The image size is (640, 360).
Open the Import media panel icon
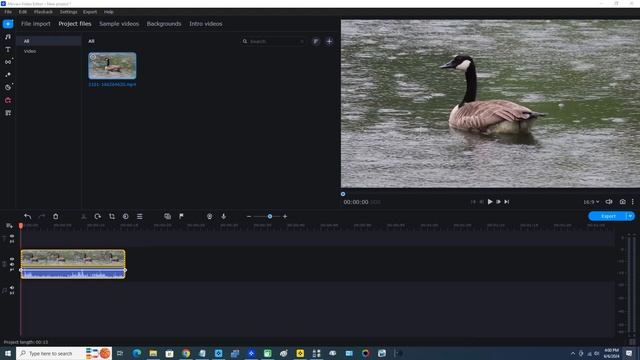click(8, 24)
